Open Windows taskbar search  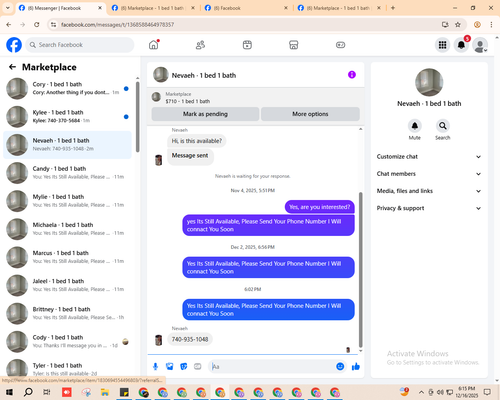pyautogui.click(x=28, y=392)
